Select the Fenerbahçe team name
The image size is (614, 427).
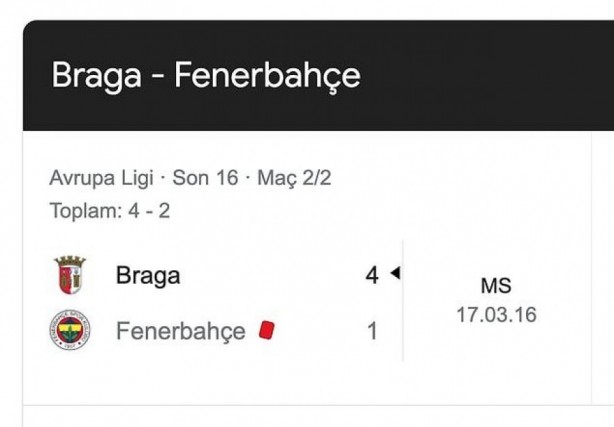pyautogui.click(x=180, y=331)
